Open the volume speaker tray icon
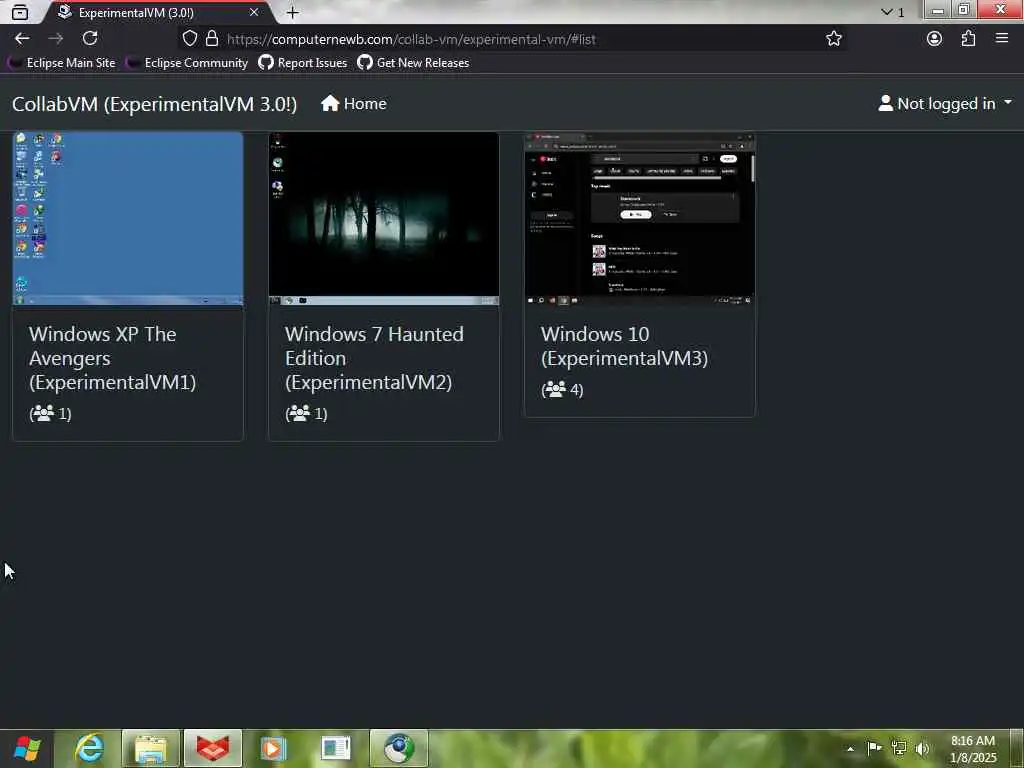Image resolution: width=1024 pixels, height=768 pixels. tap(923, 748)
